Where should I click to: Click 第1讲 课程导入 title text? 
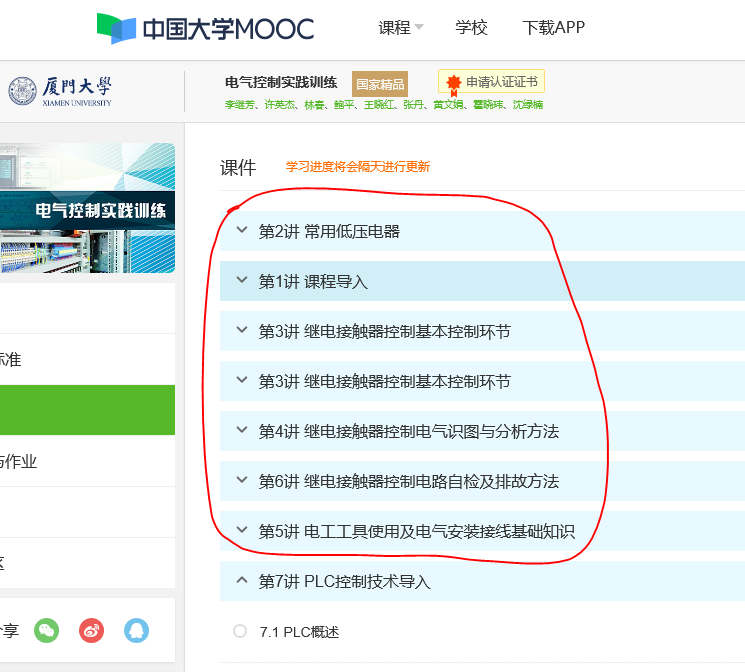point(313,281)
